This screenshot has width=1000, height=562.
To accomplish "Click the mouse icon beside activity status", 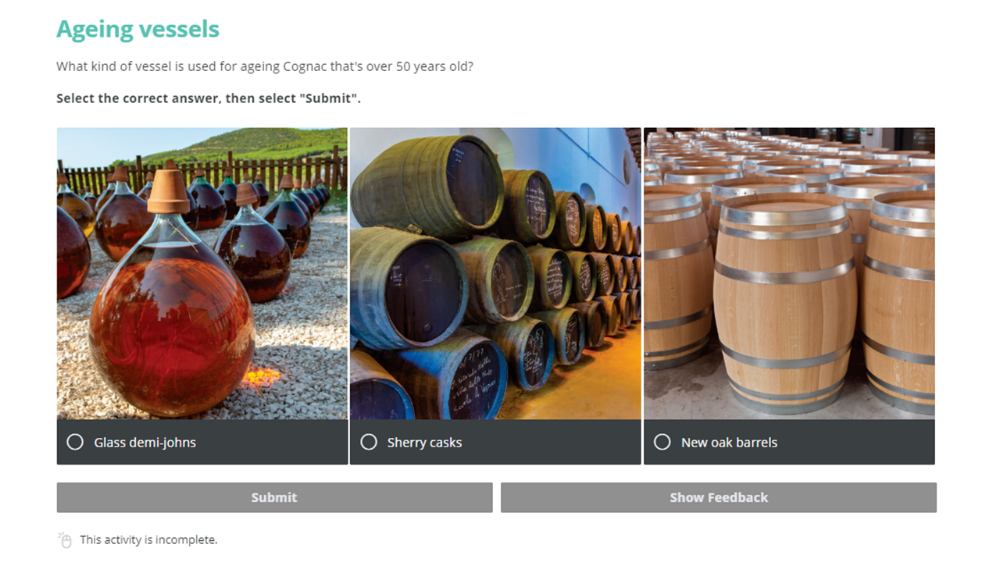I will 65,540.
